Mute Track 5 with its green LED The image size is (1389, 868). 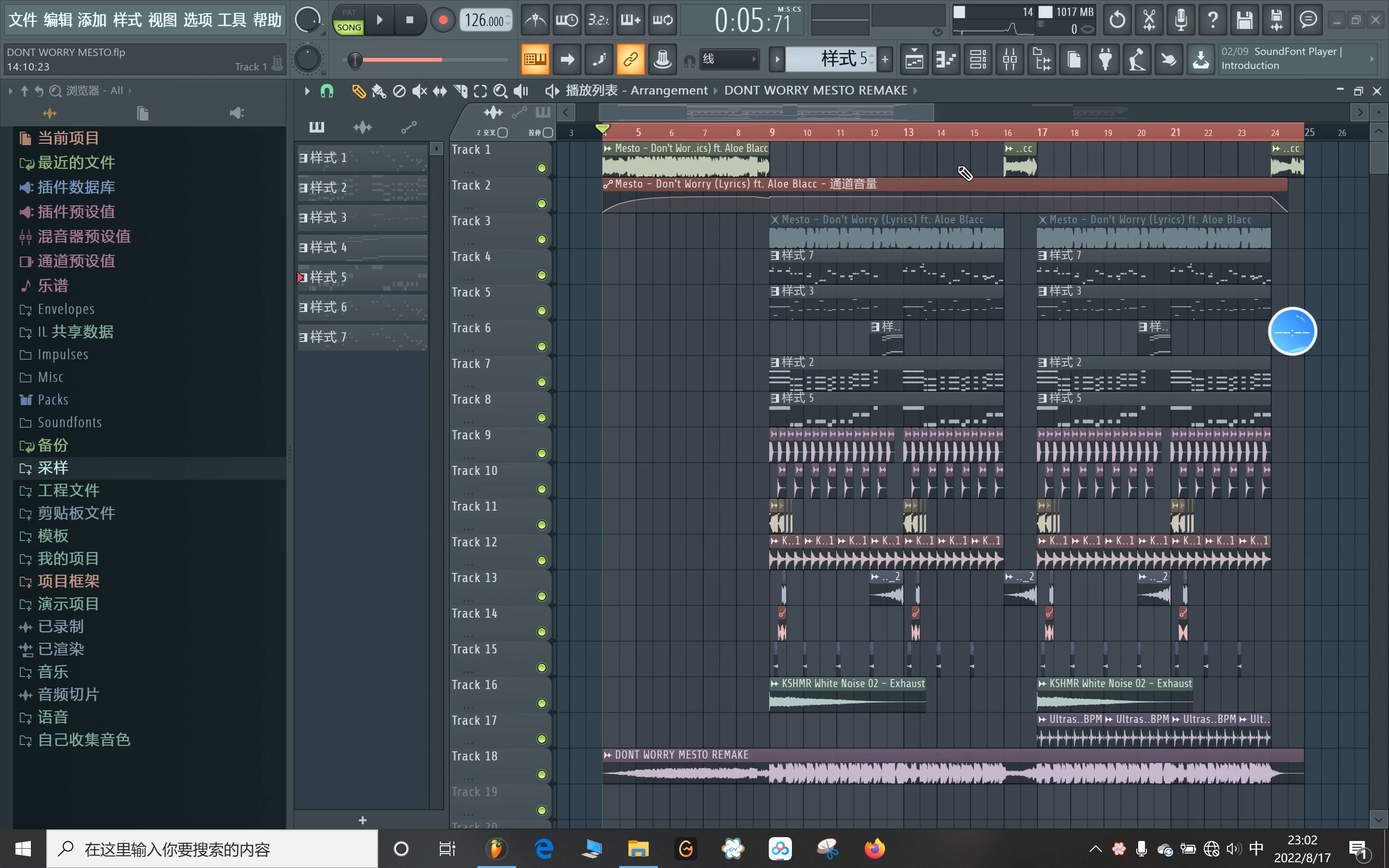541,311
